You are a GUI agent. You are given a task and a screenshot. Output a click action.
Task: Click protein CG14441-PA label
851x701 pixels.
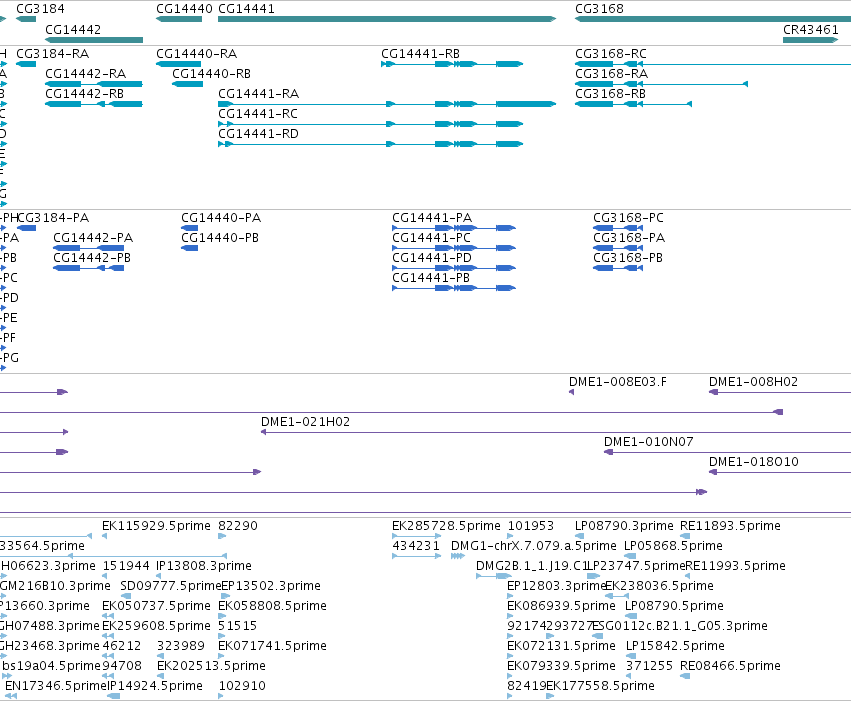(432, 218)
